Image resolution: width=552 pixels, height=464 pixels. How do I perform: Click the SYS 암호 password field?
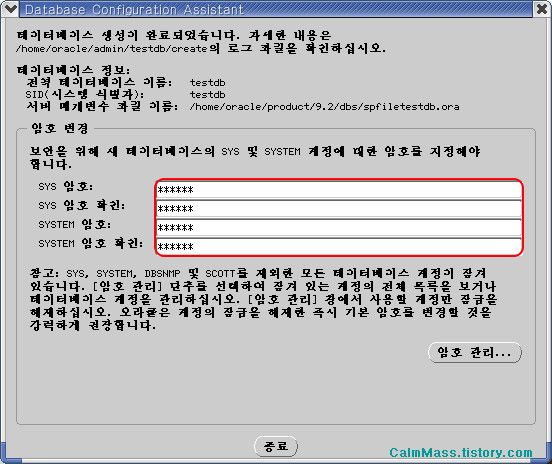click(x=339, y=190)
